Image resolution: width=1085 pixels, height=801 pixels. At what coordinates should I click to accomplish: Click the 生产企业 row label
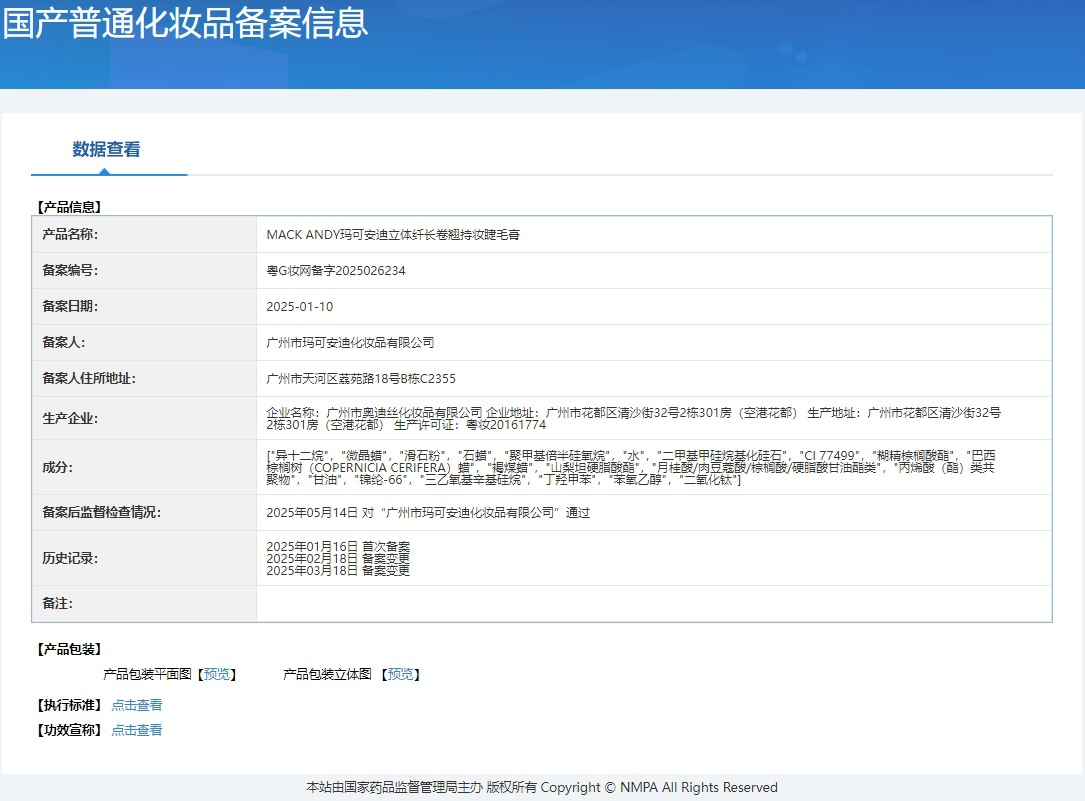[70, 418]
